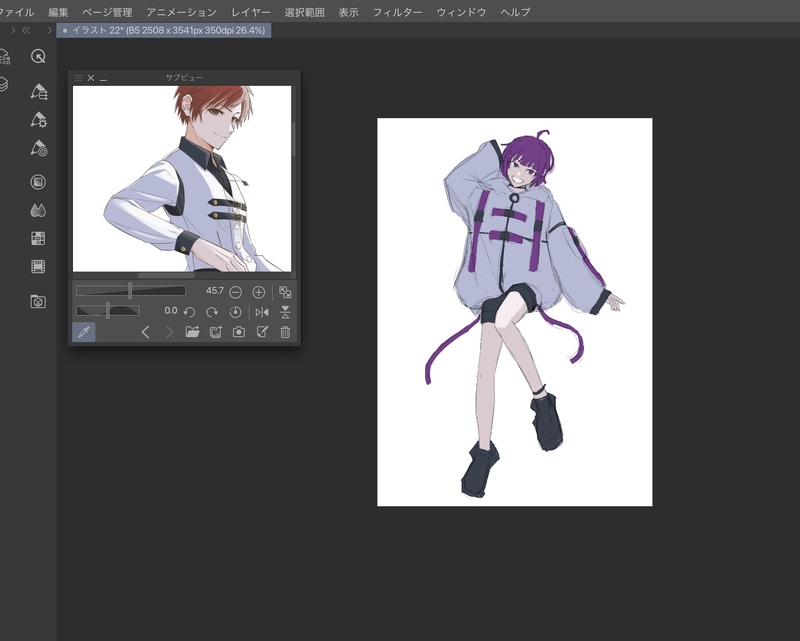Image resolution: width=800 pixels, height=641 pixels.
Task: Collapse the palette dock double-chevron
Action: 26,31
